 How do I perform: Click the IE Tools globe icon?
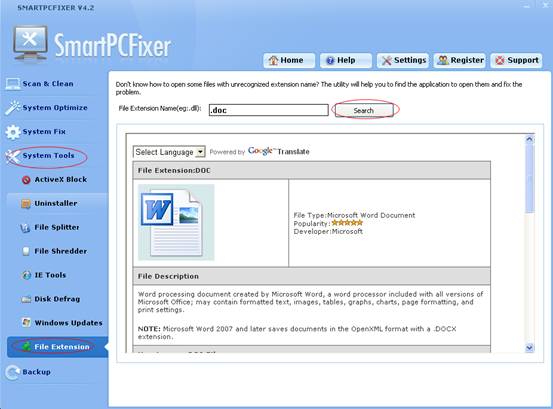click(x=26, y=275)
